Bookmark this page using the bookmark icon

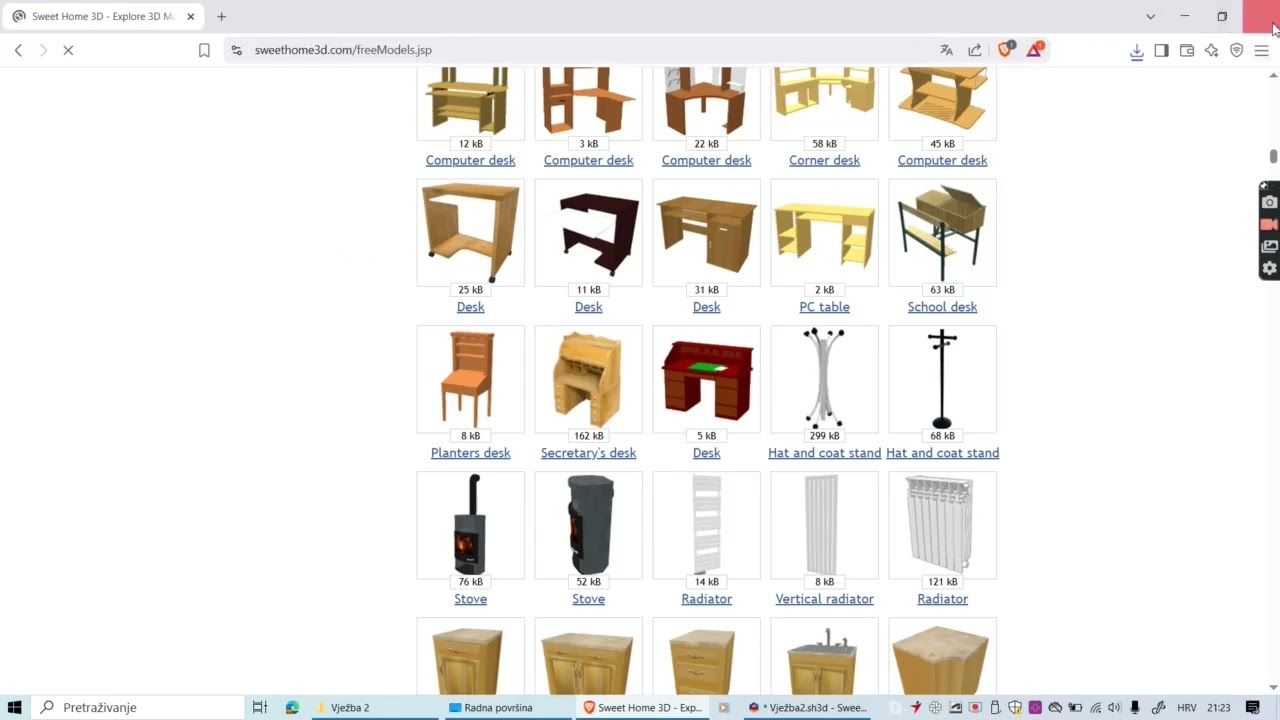tap(204, 50)
